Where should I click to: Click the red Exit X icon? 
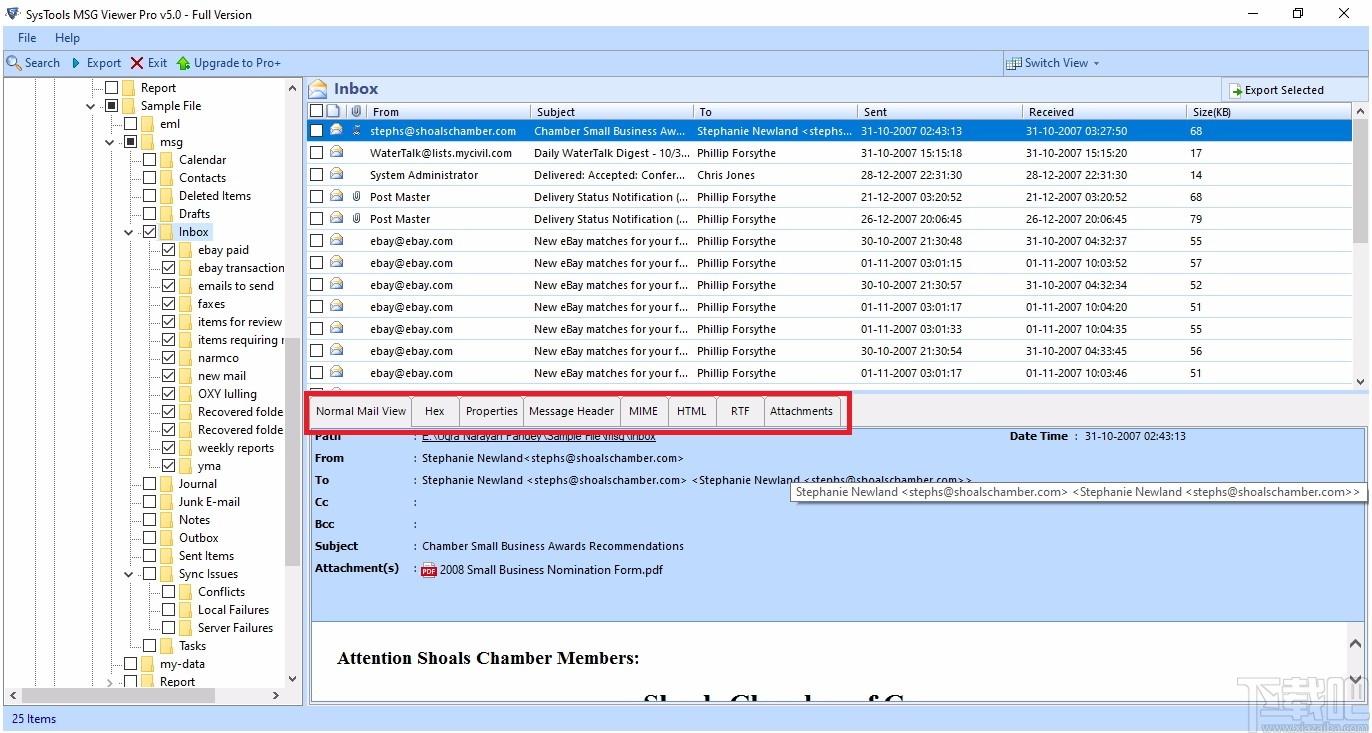click(137, 63)
